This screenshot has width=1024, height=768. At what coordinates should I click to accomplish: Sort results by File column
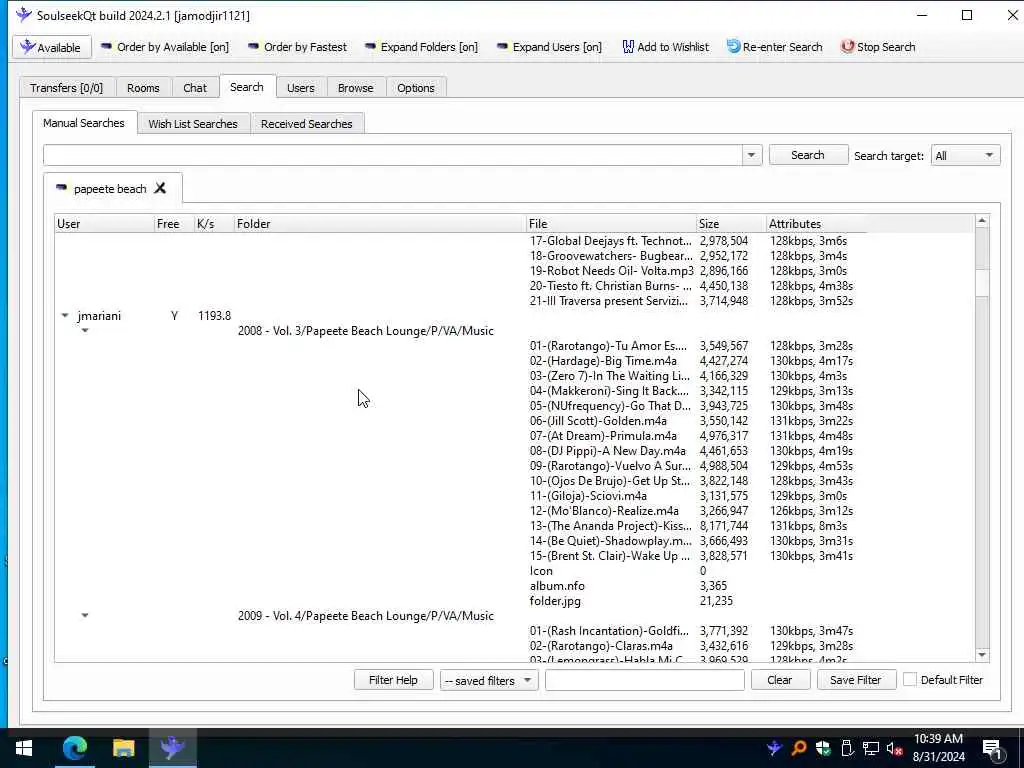(x=611, y=223)
